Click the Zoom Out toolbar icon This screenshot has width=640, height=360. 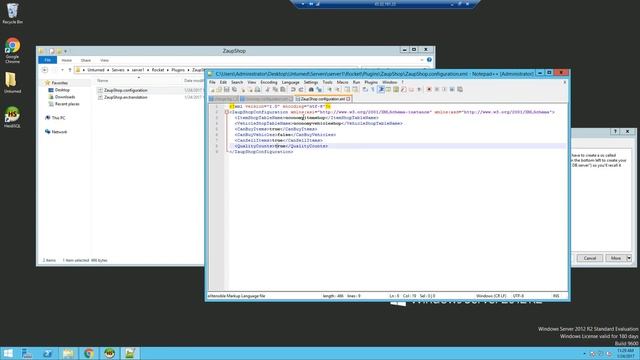(x=338, y=89)
